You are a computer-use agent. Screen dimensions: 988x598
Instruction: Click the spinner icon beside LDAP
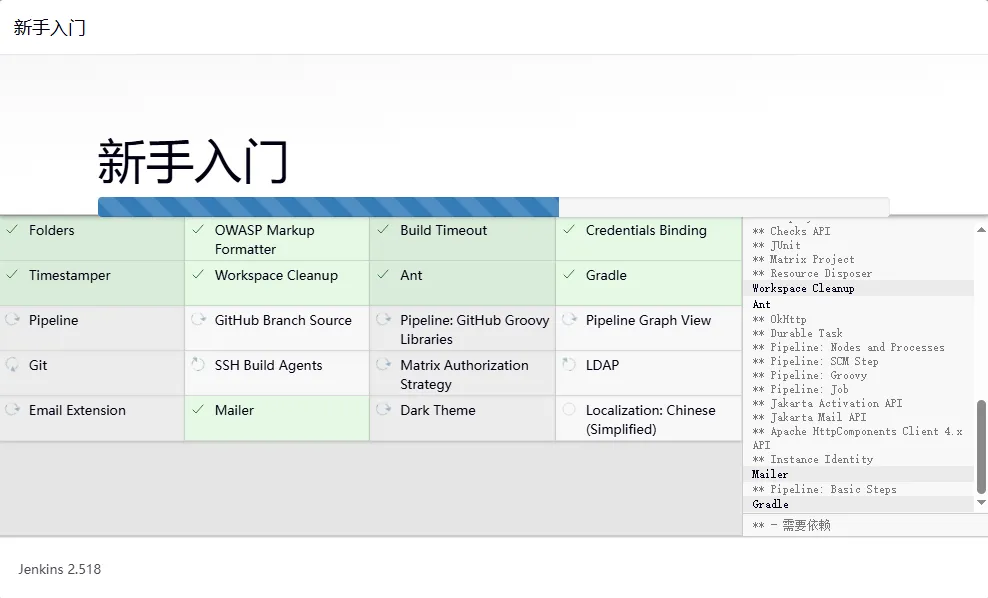coord(569,364)
